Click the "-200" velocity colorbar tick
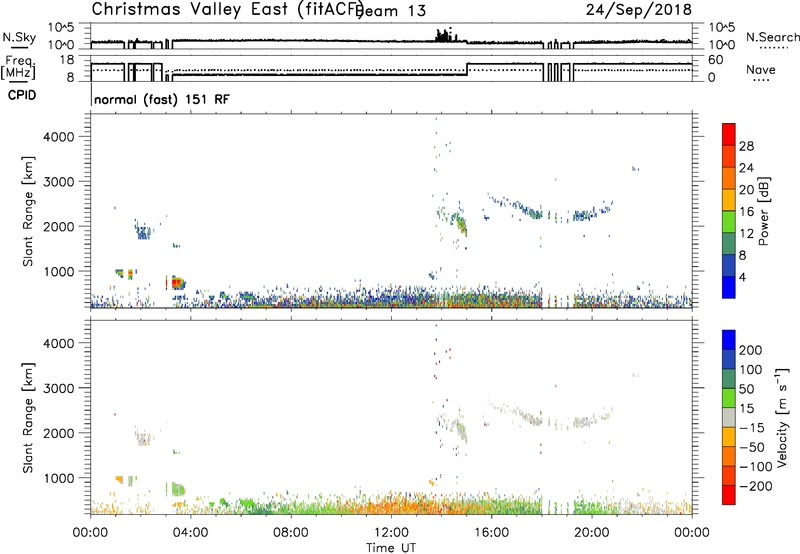This screenshot has height=554, width=800. (756, 486)
